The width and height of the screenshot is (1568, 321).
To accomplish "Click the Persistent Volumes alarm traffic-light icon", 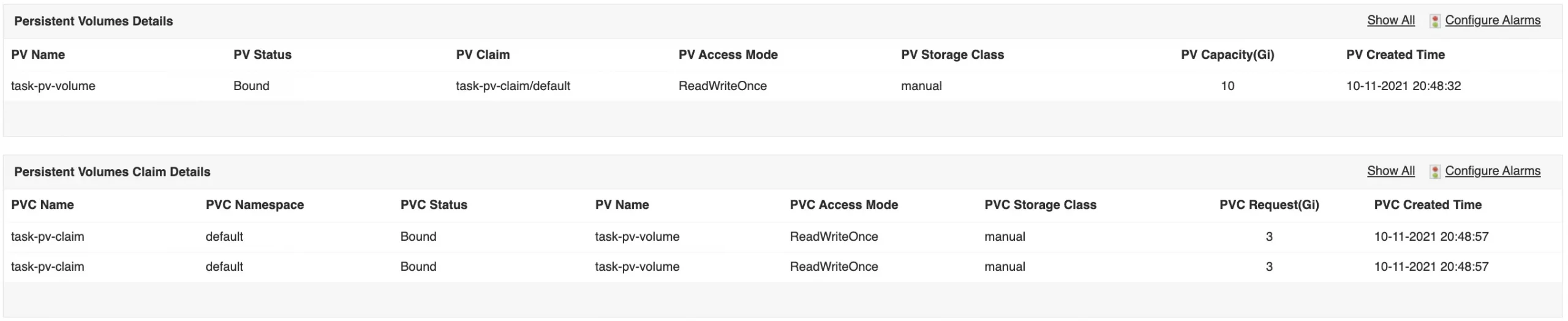I will (x=1435, y=21).
